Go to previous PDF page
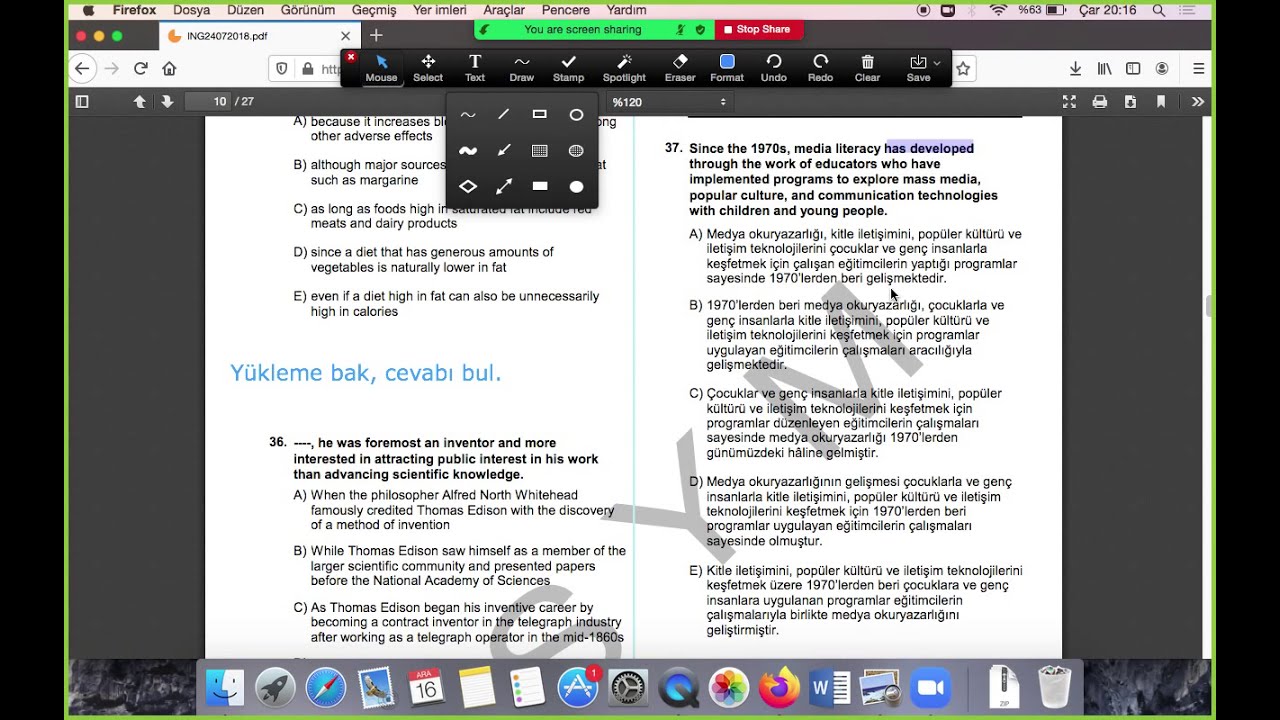Screen dimensions: 1280x720 (139, 102)
